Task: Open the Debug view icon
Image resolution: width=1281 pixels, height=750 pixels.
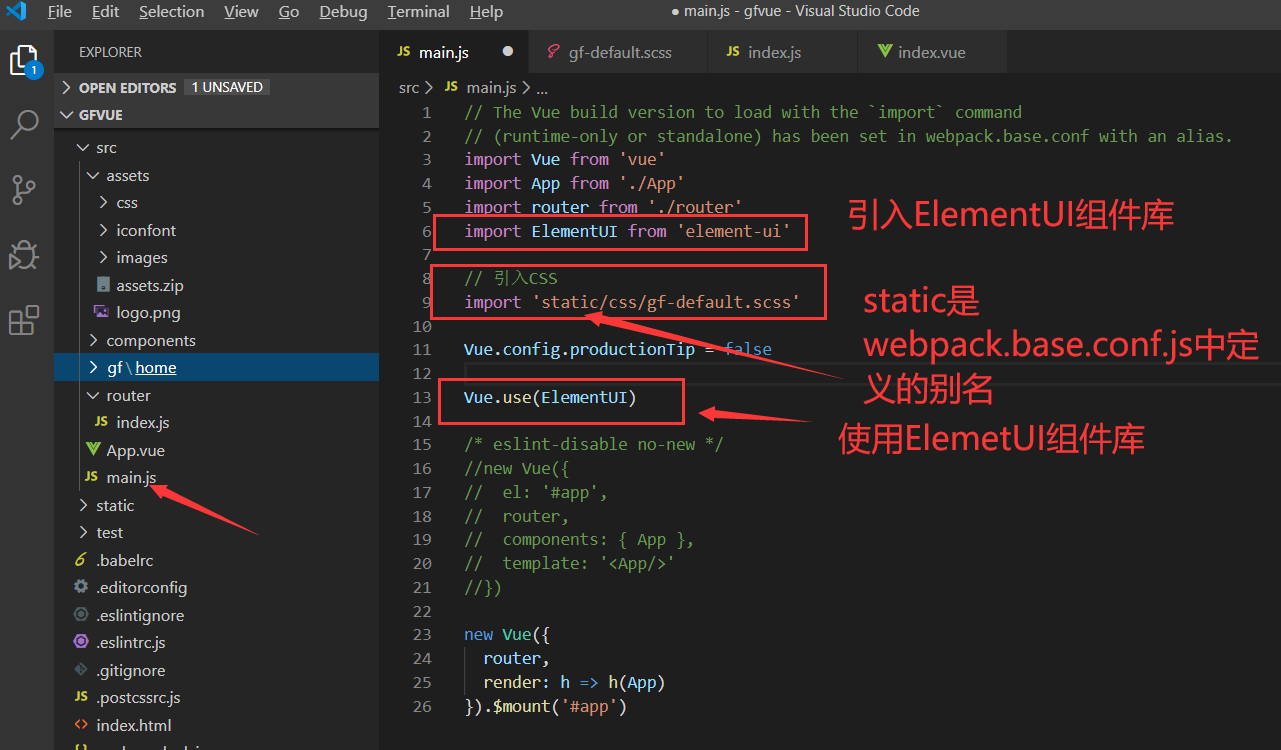Action: pos(24,255)
